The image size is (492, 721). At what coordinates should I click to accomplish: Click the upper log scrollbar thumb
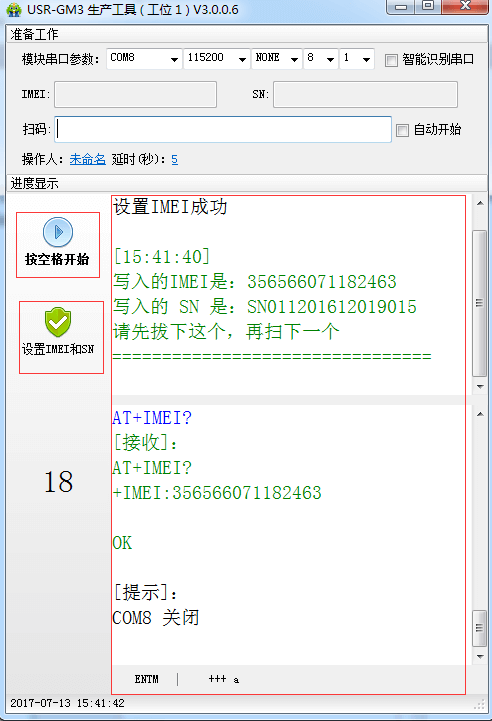point(480,303)
